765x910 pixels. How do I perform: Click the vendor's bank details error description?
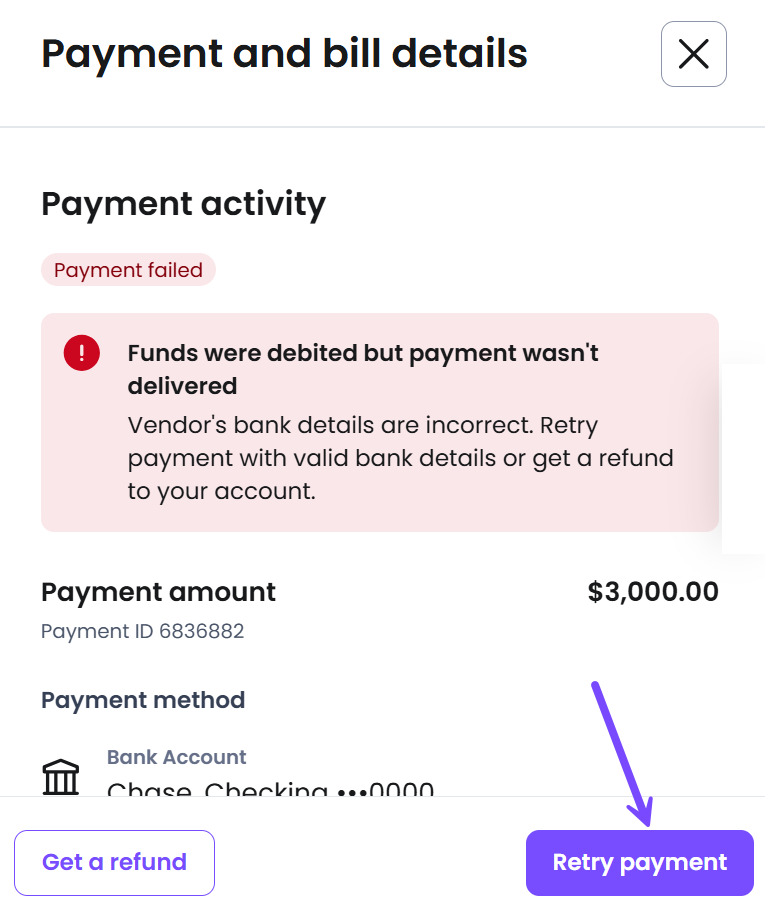pos(400,458)
